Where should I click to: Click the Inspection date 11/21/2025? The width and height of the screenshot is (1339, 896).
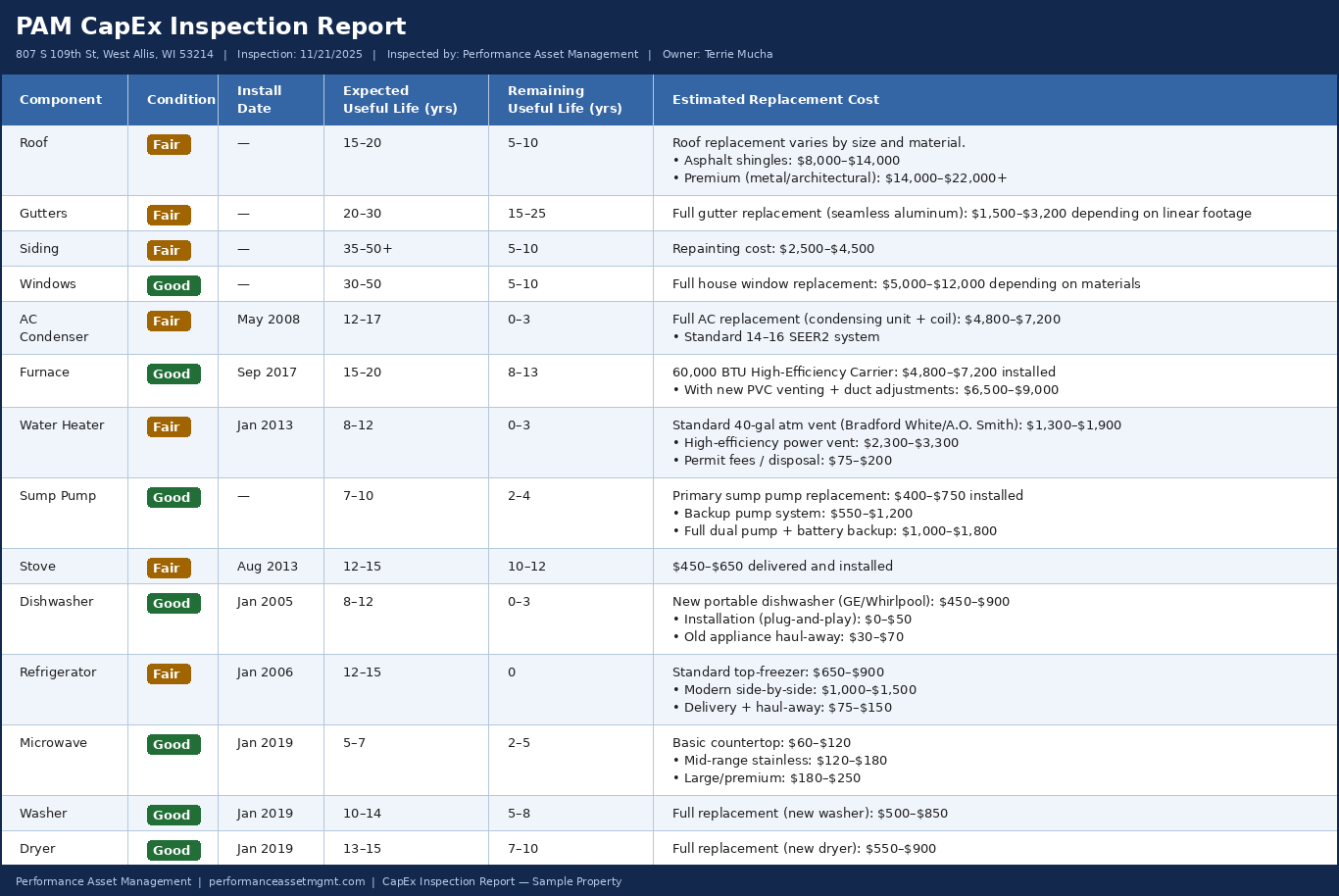300,55
